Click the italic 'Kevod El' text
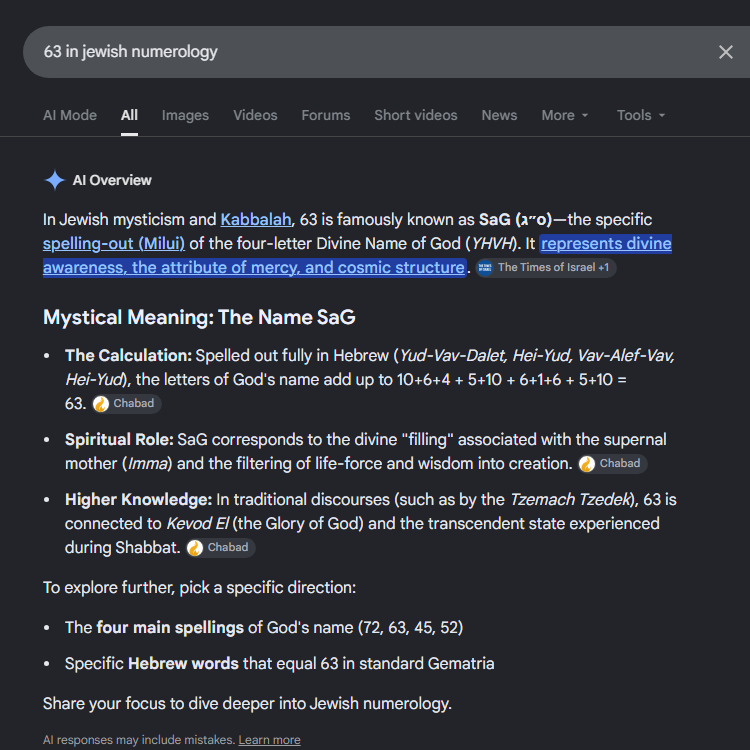Viewport: 750px width, 750px height. coord(197,523)
